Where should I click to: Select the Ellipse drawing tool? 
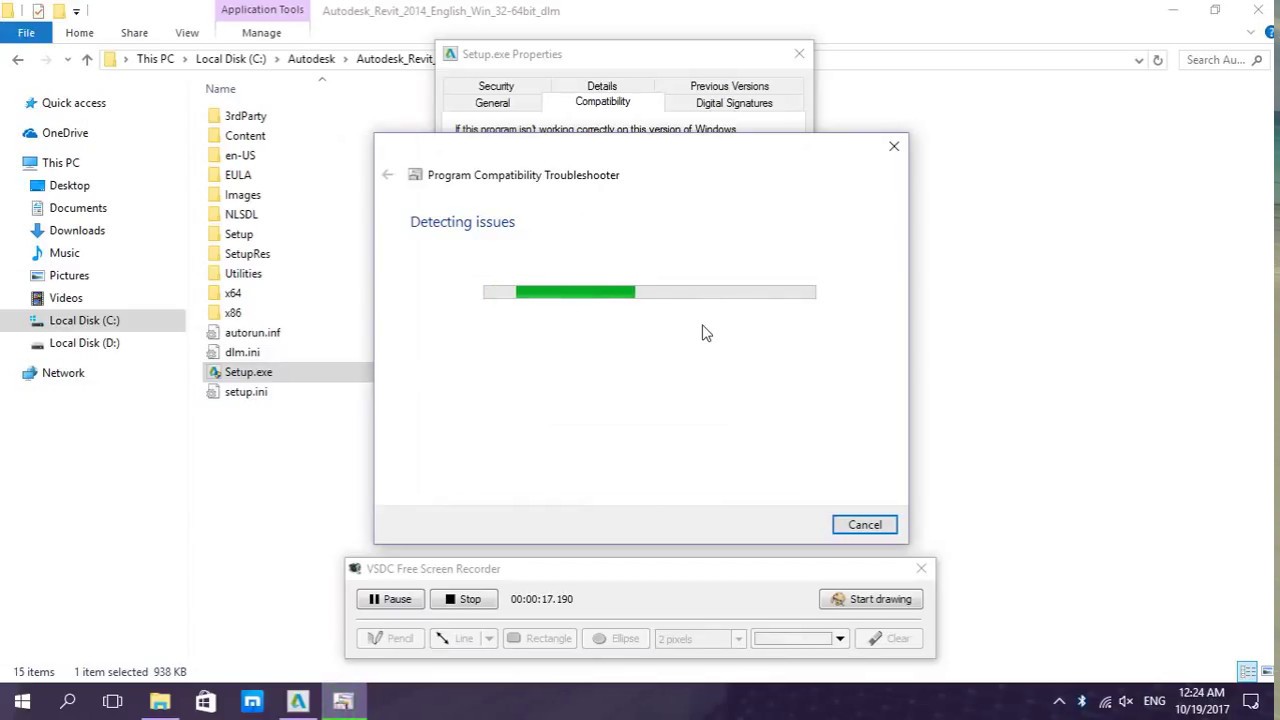pos(615,638)
